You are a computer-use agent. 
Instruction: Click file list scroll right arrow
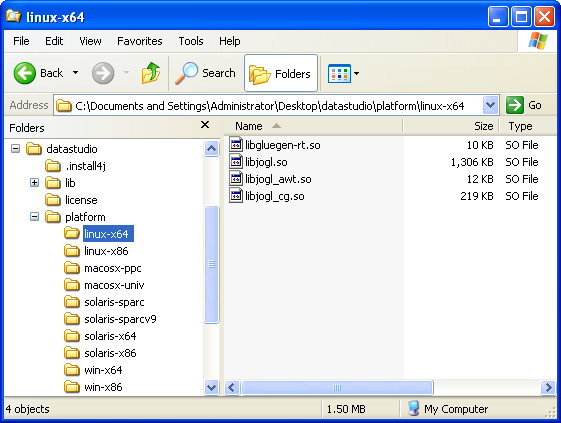click(x=548, y=387)
